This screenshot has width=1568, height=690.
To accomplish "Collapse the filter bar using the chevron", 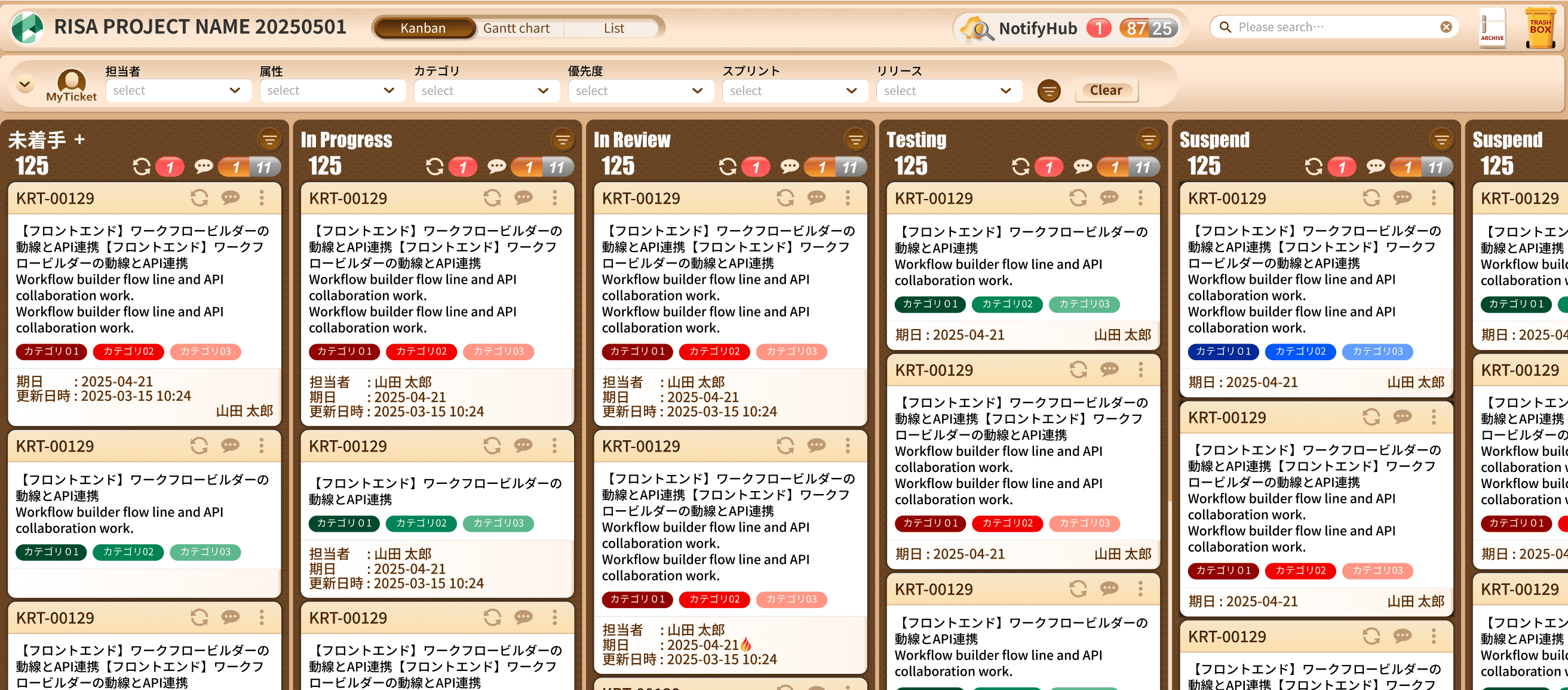I will [25, 84].
